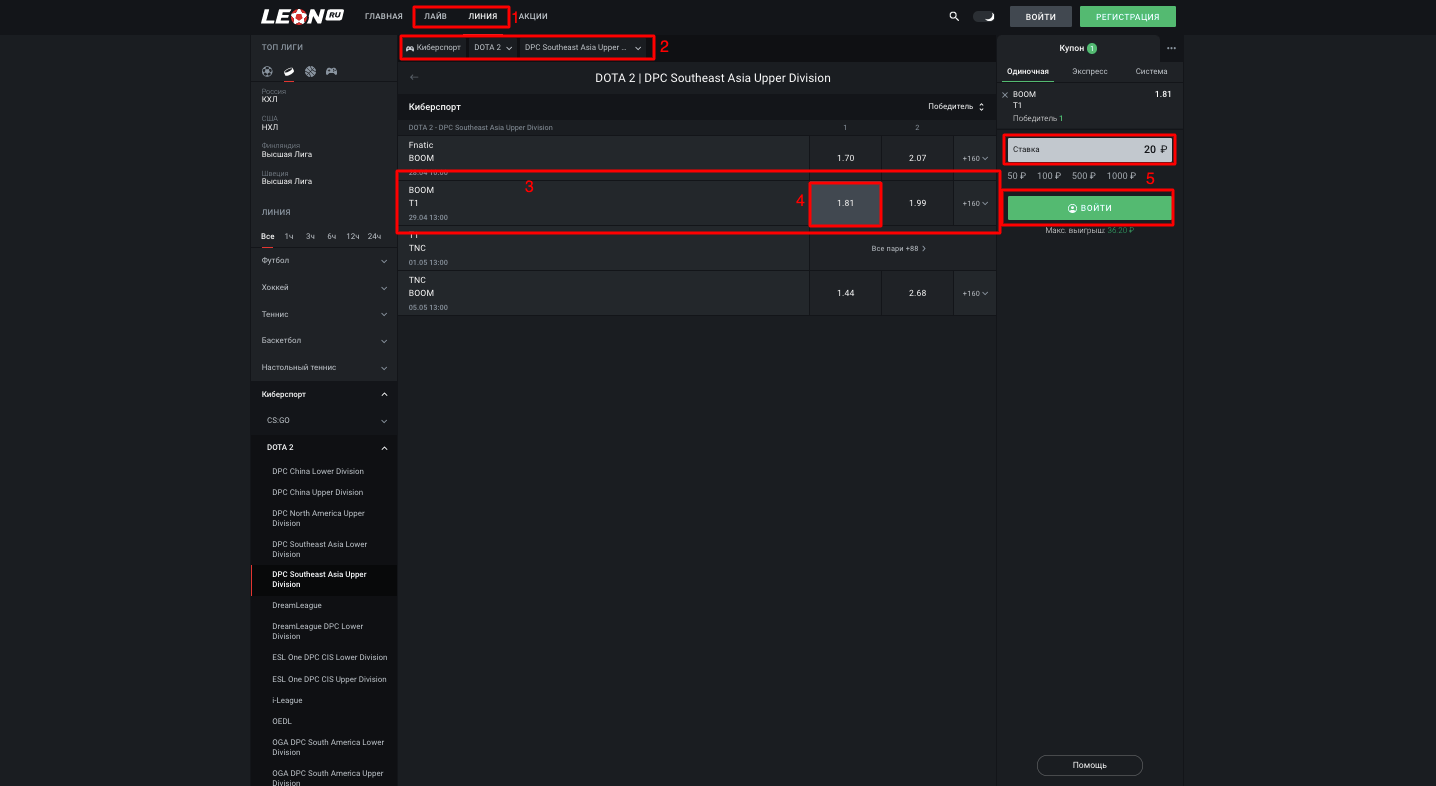Image resolution: width=1436 pixels, height=786 pixels.
Task: Set quick stake 100 ₽
Action: pyautogui.click(x=1049, y=176)
